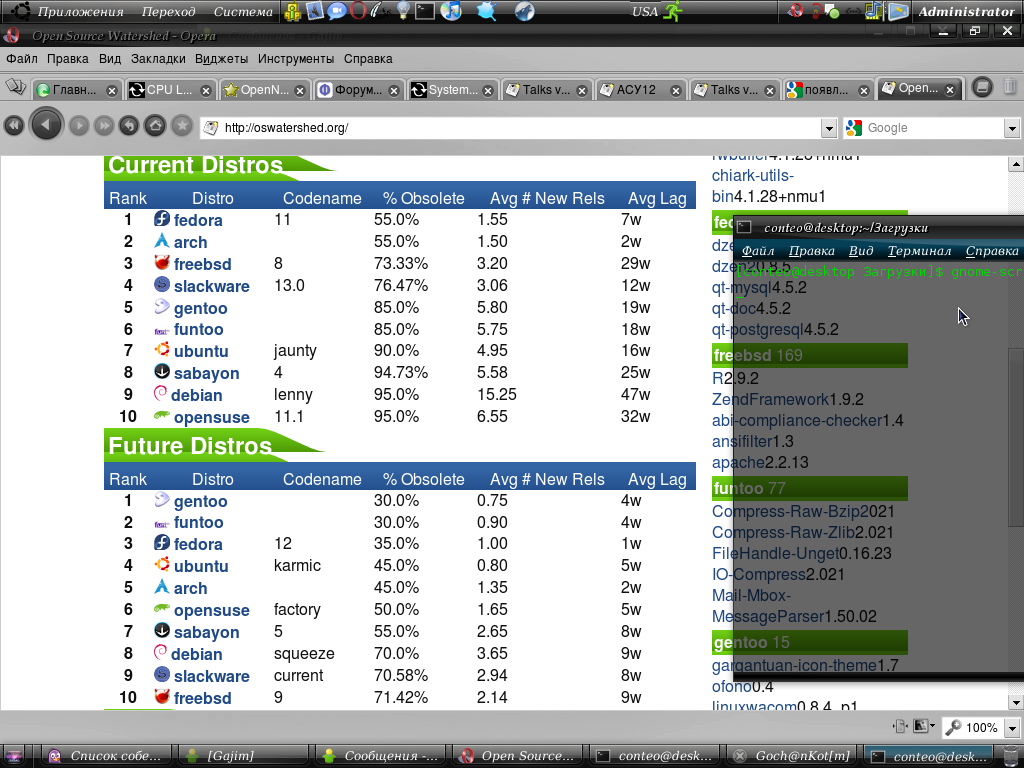Click the new tab button beside the trash

click(x=982, y=87)
